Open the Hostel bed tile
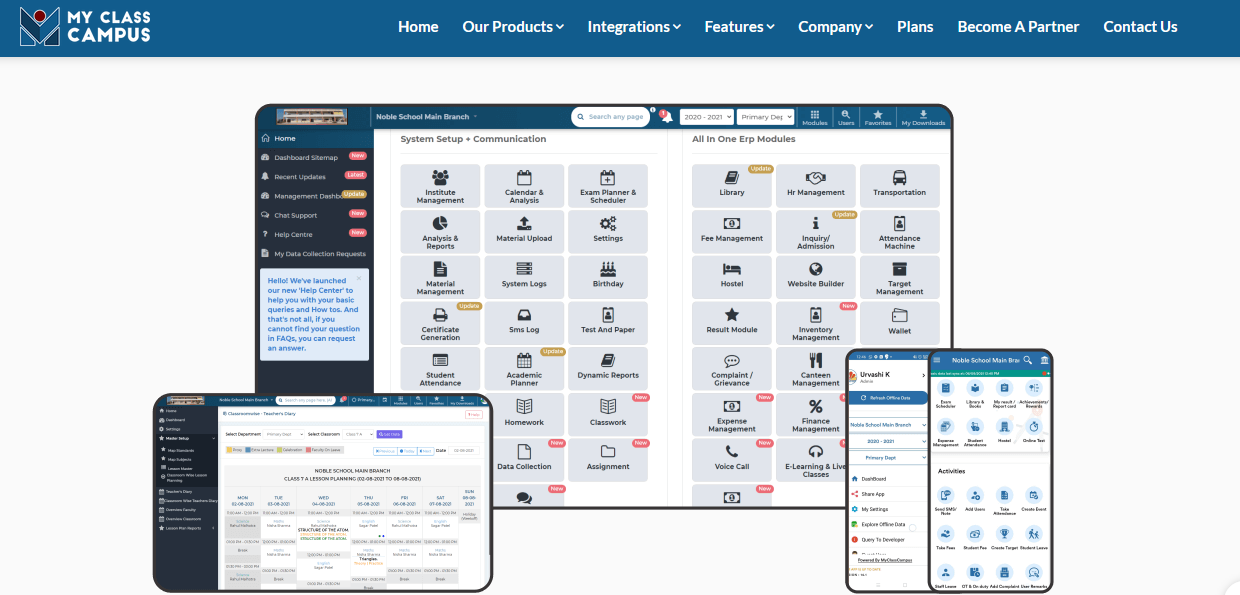Screen dimensions: 1240x595 click(x=732, y=278)
